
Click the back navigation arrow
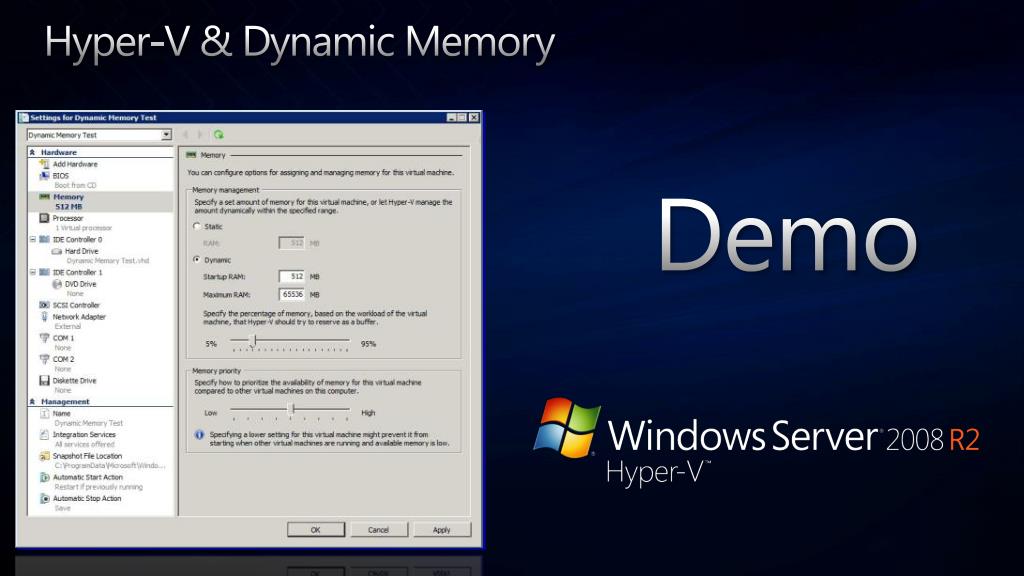pyautogui.click(x=185, y=135)
